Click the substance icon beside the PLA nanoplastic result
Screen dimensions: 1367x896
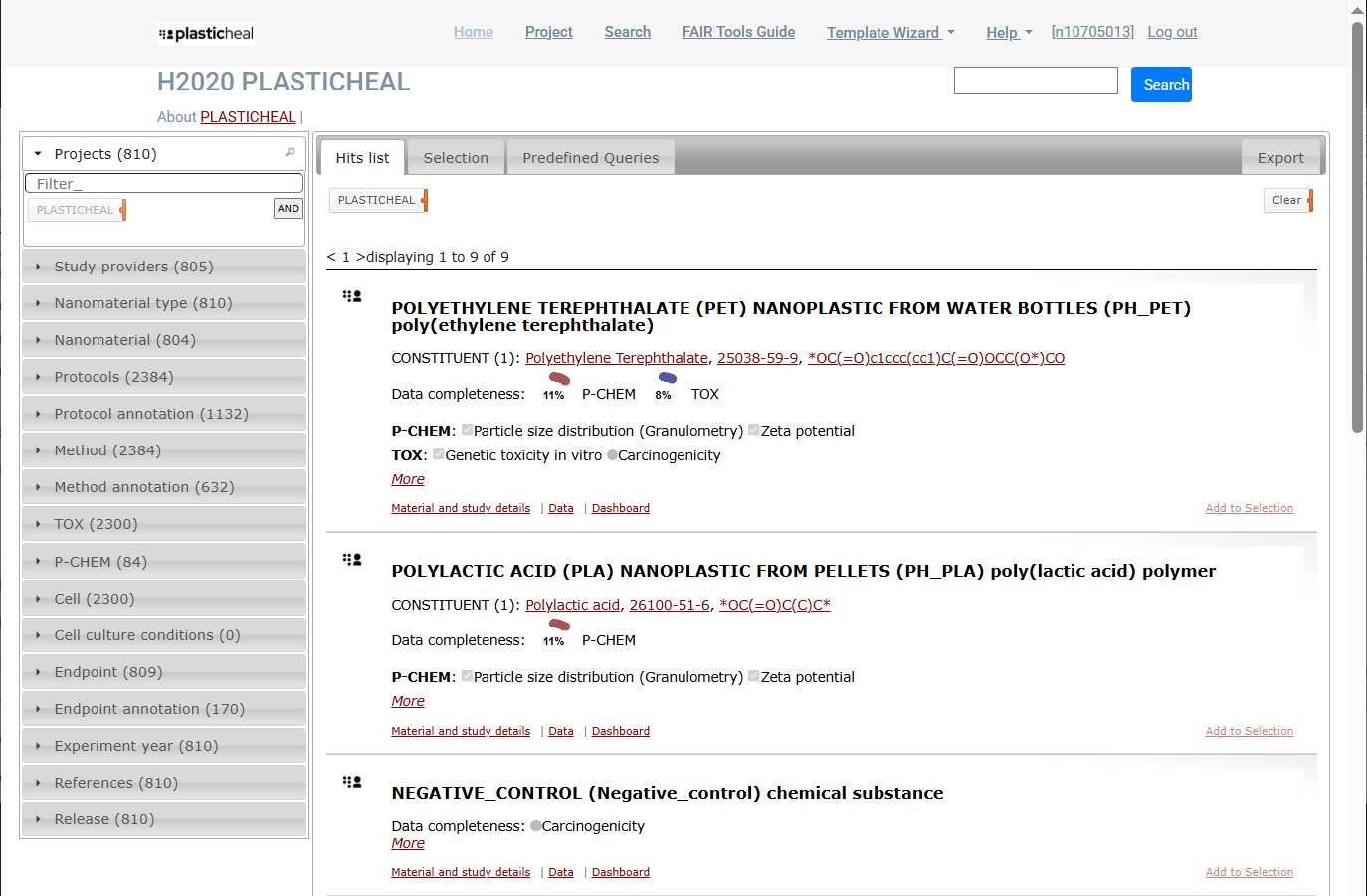coord(352,560)
